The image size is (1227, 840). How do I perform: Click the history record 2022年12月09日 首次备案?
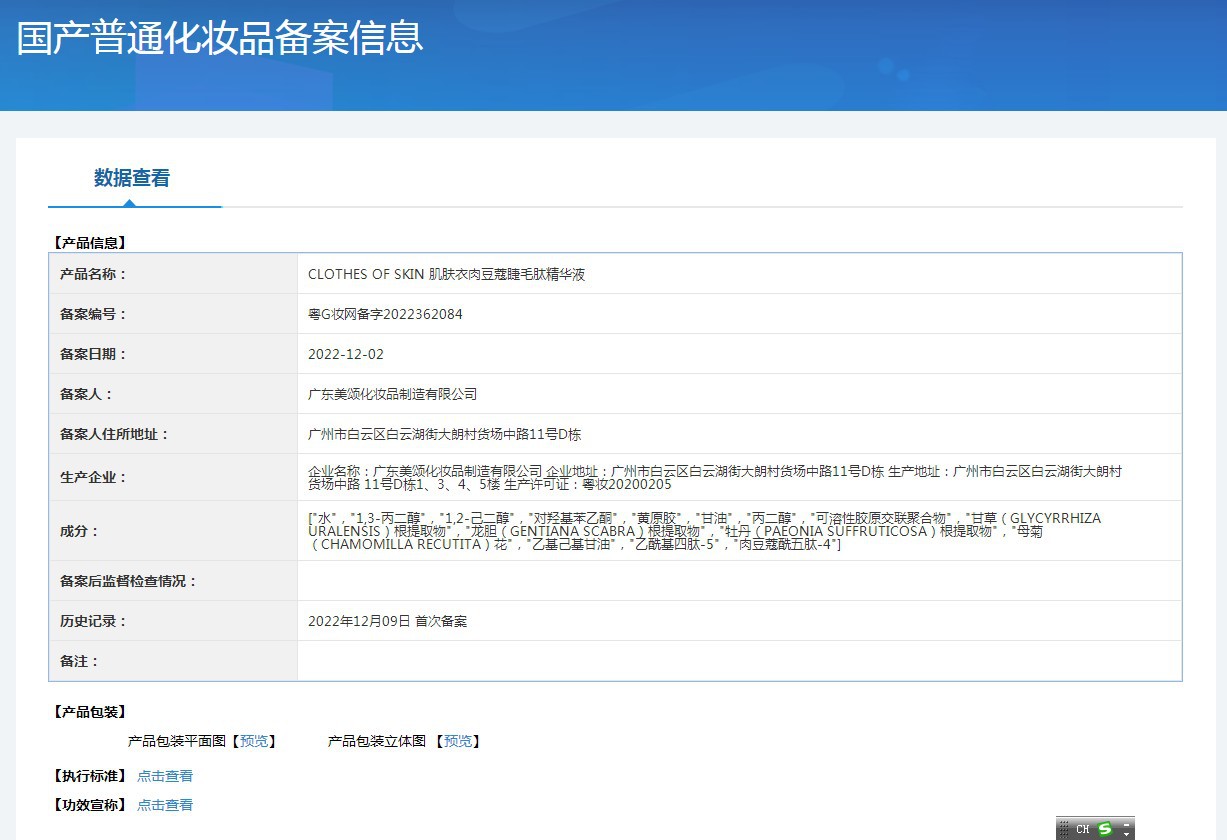[x=387, y=621]
